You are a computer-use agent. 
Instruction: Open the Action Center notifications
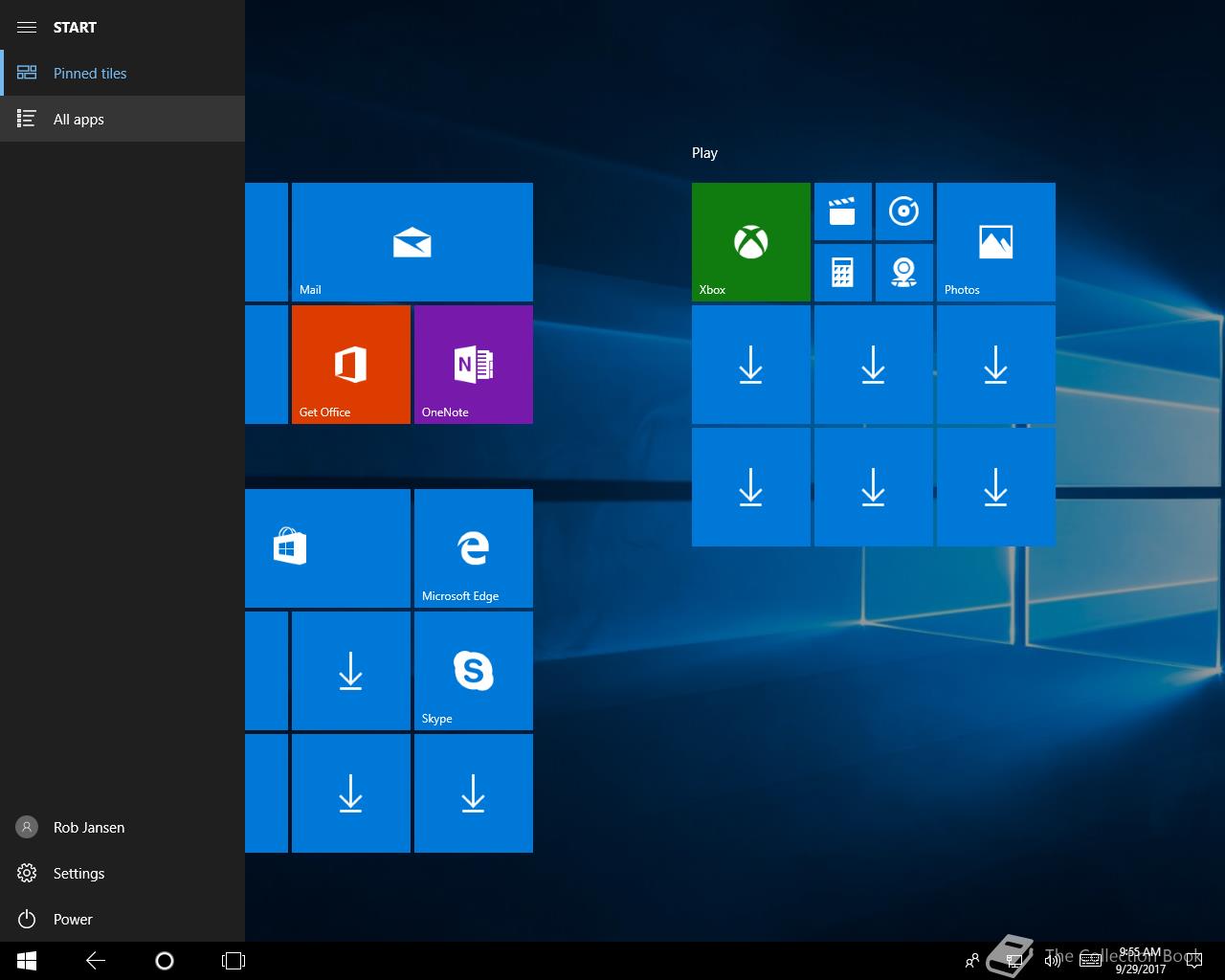1193,961
